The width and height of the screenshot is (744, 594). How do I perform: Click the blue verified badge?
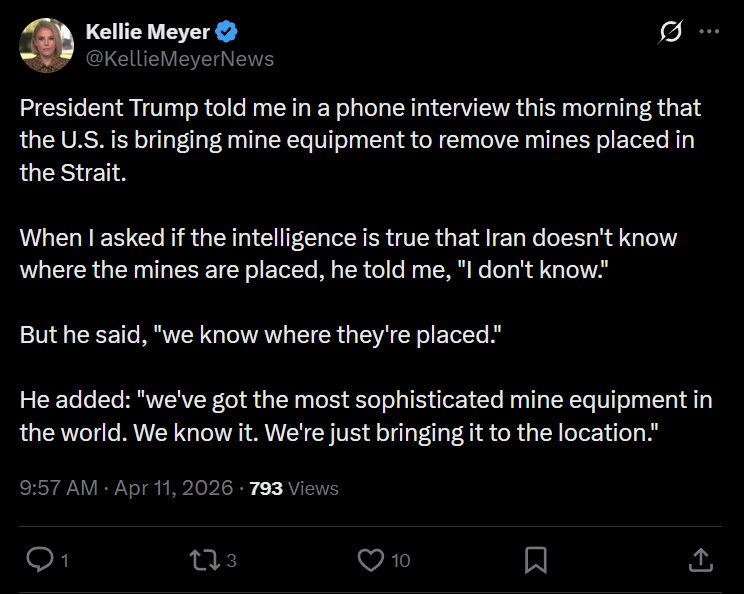228,33
